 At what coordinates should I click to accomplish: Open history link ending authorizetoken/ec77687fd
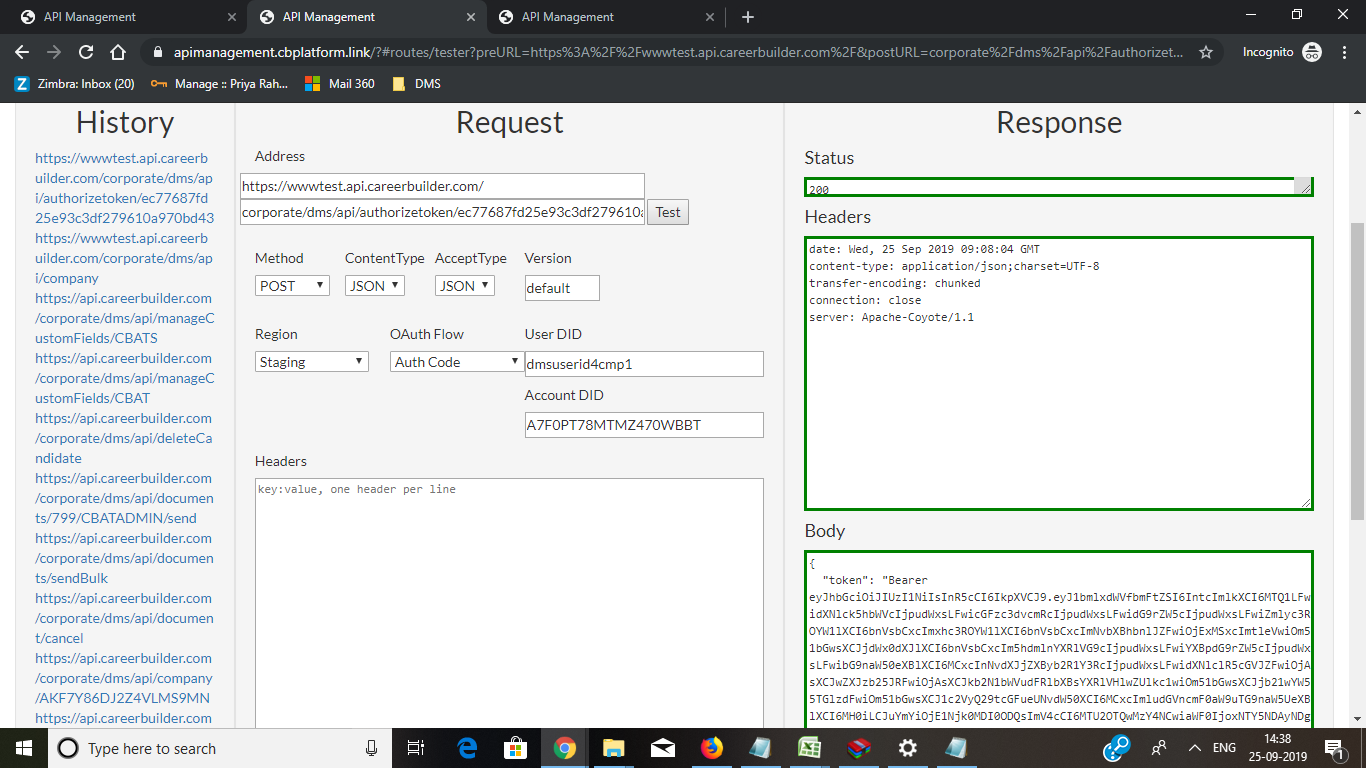pyautogui.click(x=124, y=188)
